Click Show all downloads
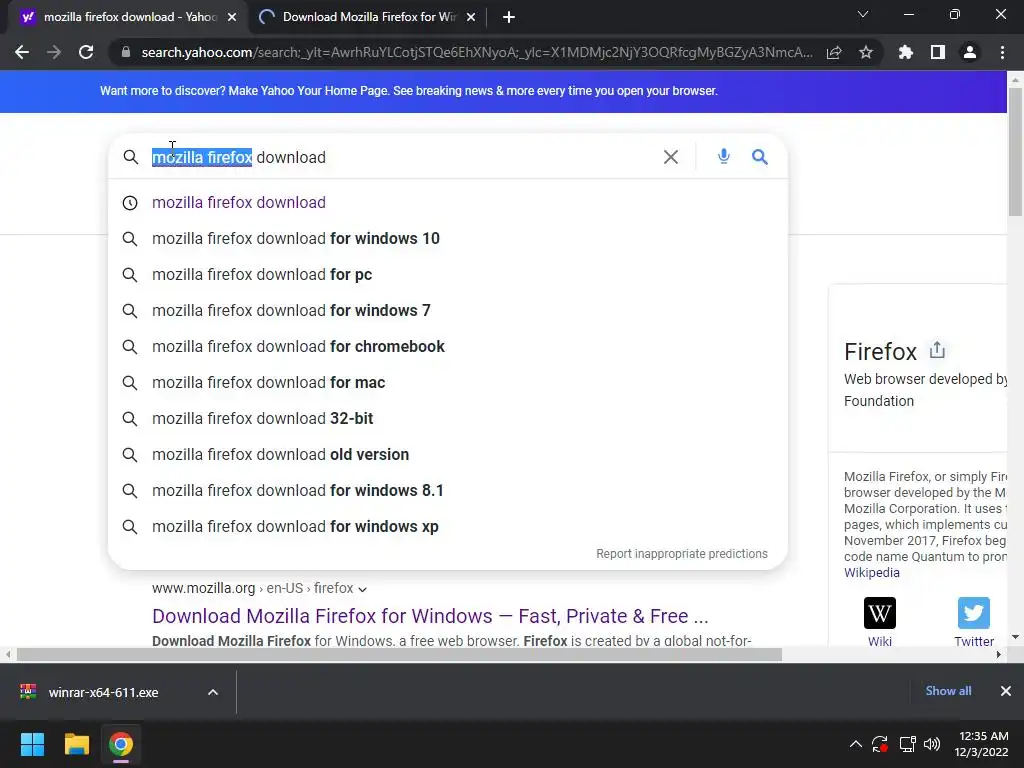This screenshot has height=768, width=1024. coord(948,691)
